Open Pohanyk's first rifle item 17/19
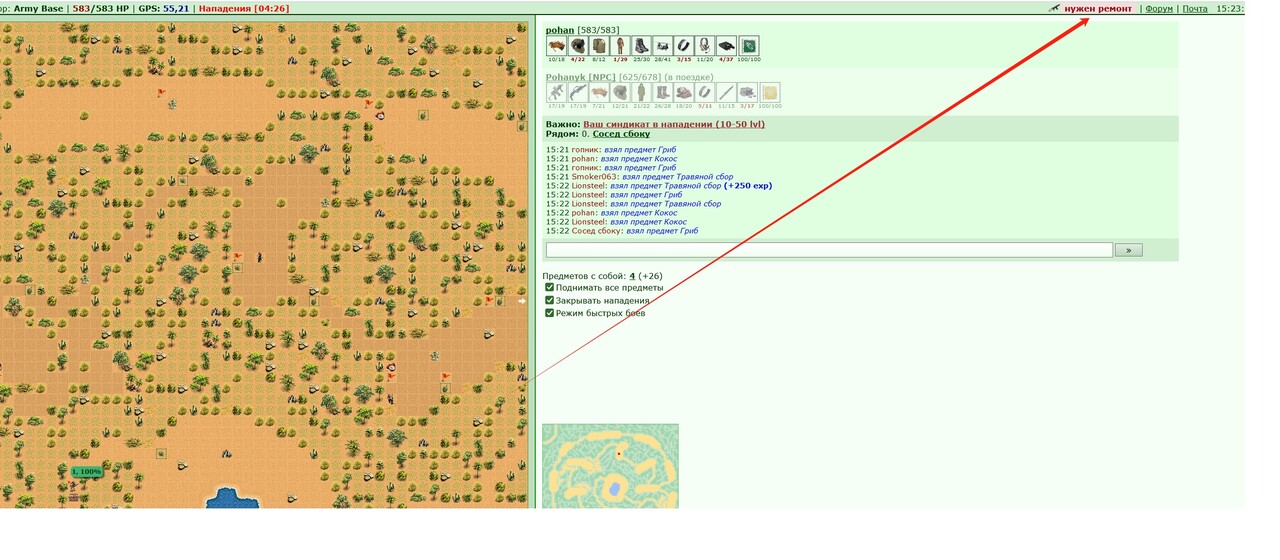Screen dimensions: 1280x560 (x=555, y=92)
